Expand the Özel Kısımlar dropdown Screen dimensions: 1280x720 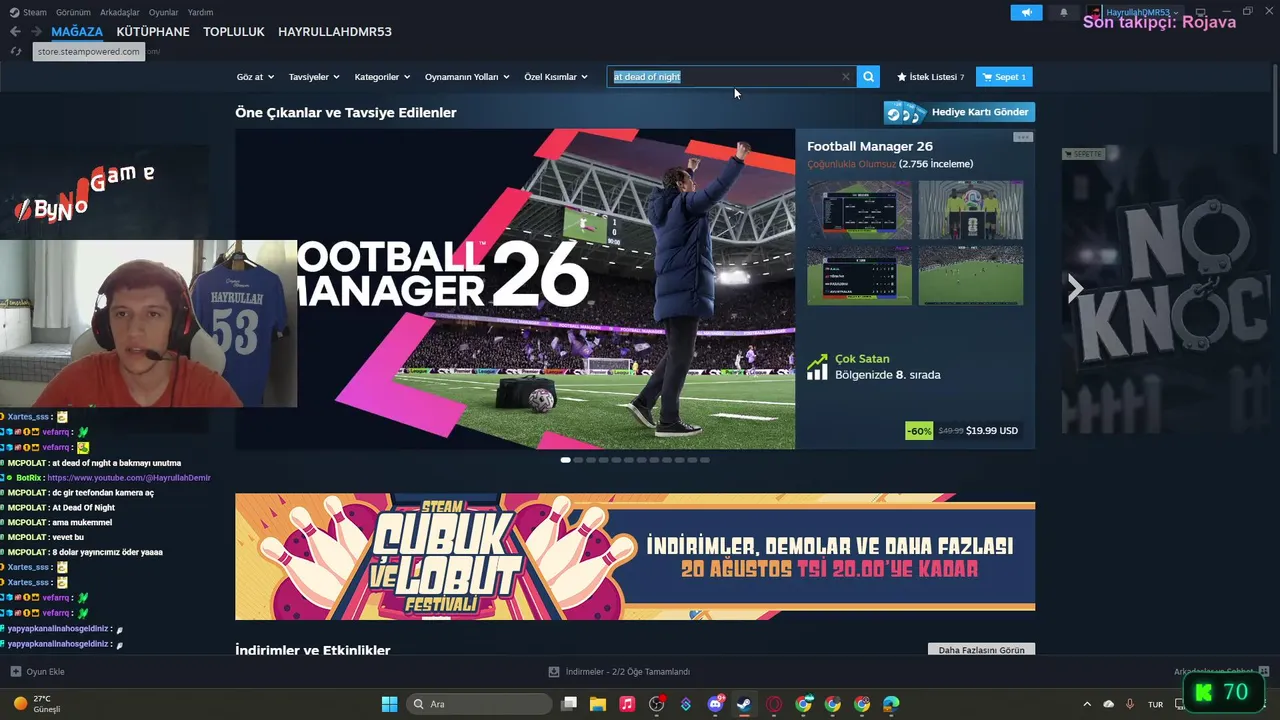coord(556,77)
